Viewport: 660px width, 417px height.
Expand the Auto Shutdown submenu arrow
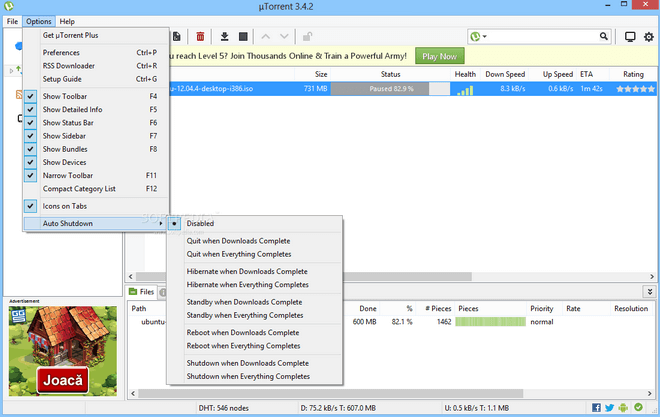point(162,223)
